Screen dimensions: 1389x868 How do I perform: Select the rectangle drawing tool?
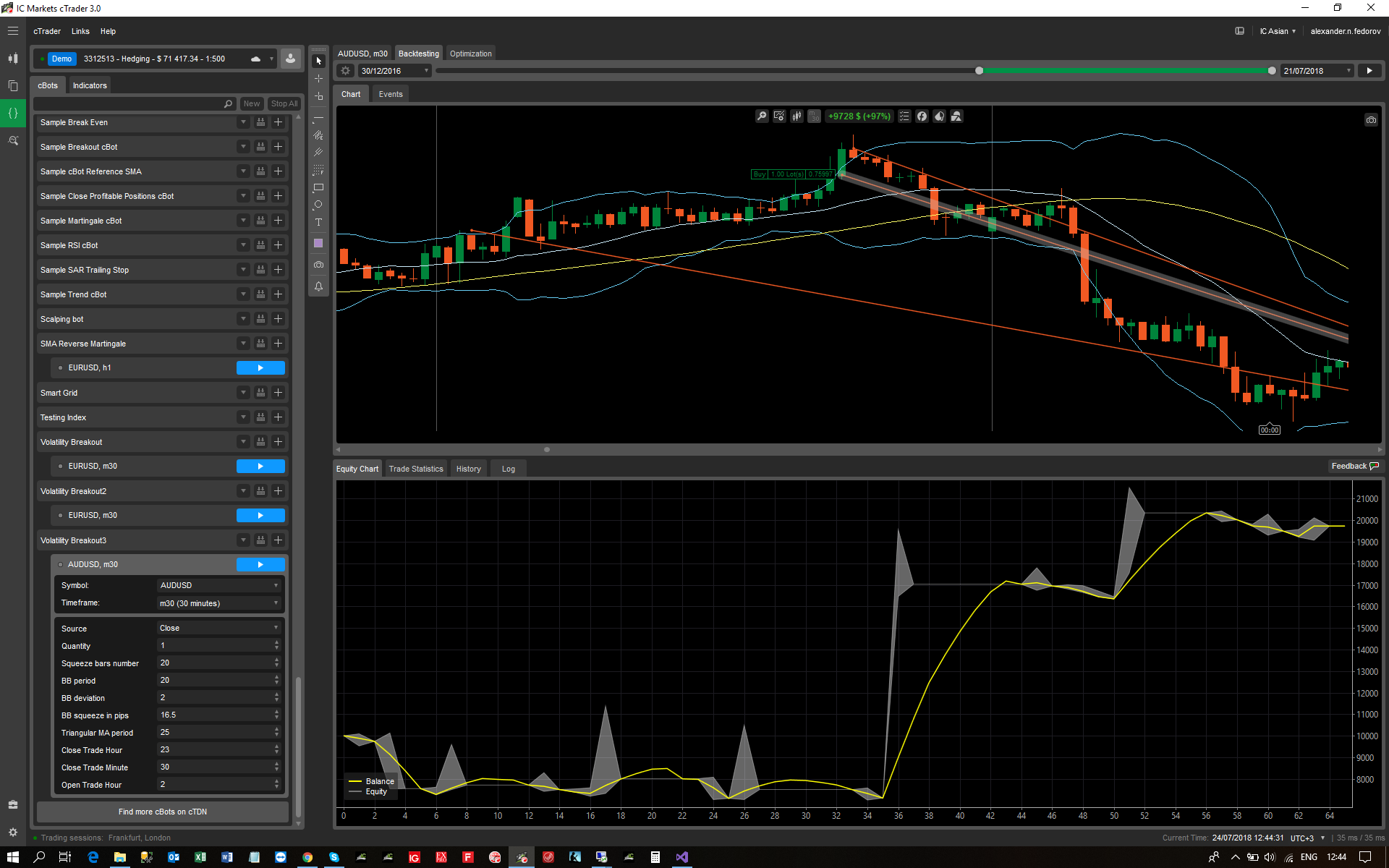(x=318, y=187)
